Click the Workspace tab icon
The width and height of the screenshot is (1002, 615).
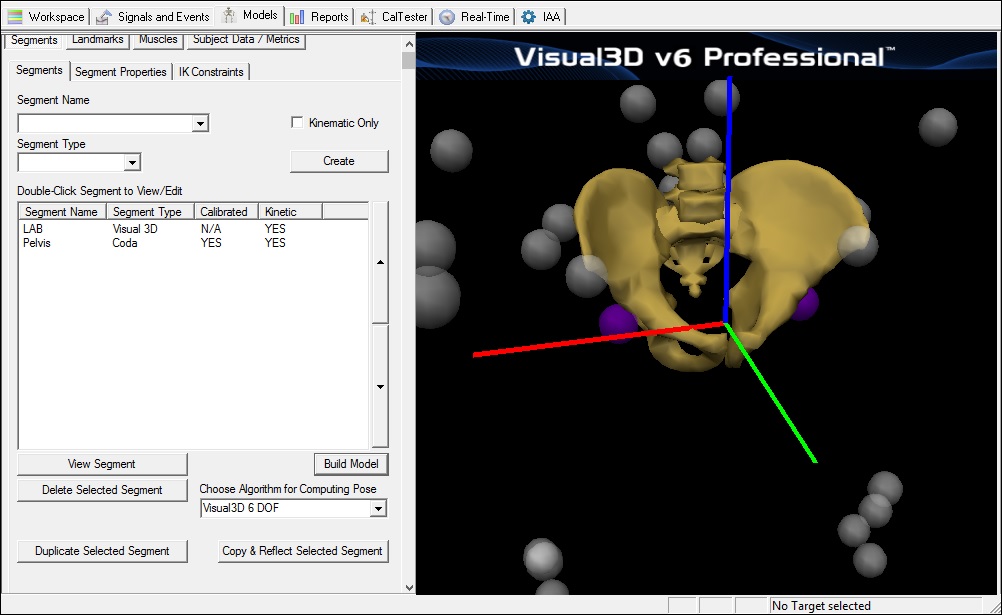(x=15, y=17)
